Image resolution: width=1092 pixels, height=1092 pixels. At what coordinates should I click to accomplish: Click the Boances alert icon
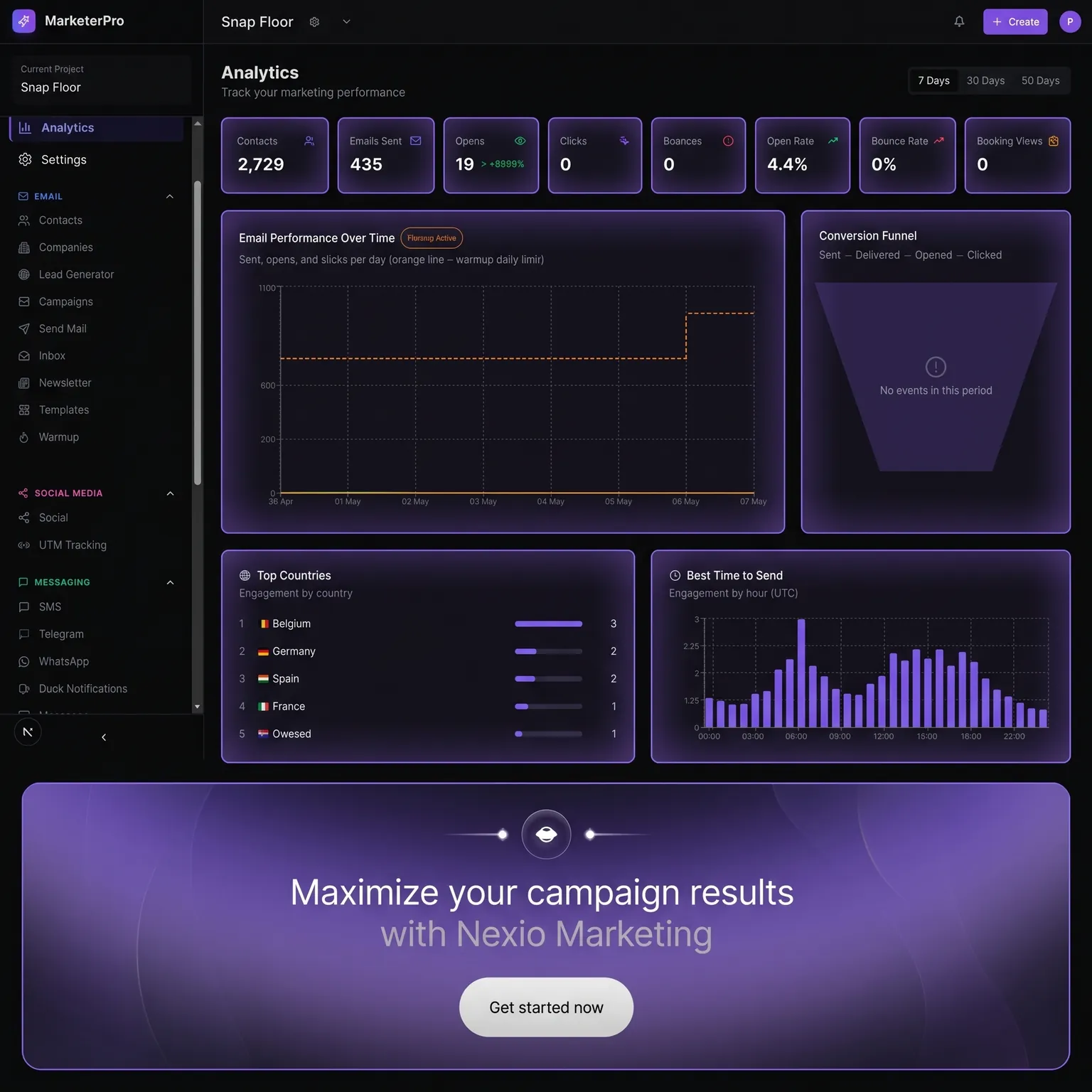coord(728,141)
